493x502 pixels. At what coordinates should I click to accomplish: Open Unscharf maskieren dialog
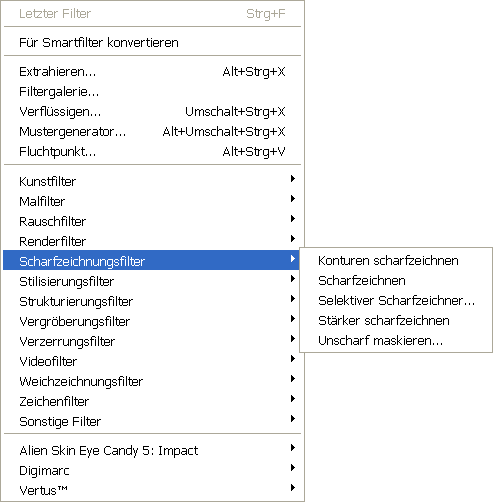(x=396, y=341)
